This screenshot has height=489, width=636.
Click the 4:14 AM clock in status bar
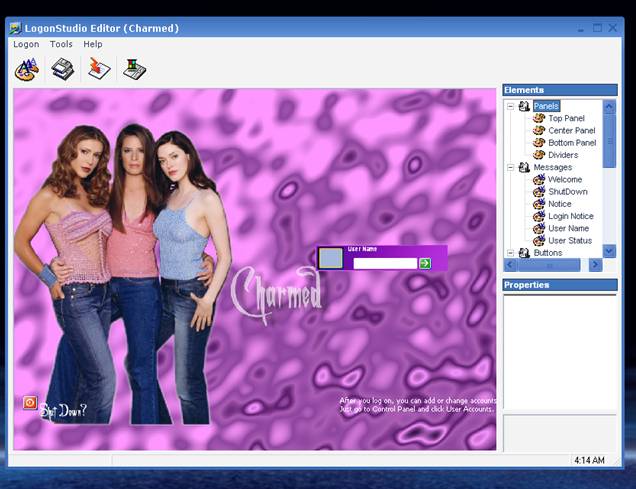[589, 460]
